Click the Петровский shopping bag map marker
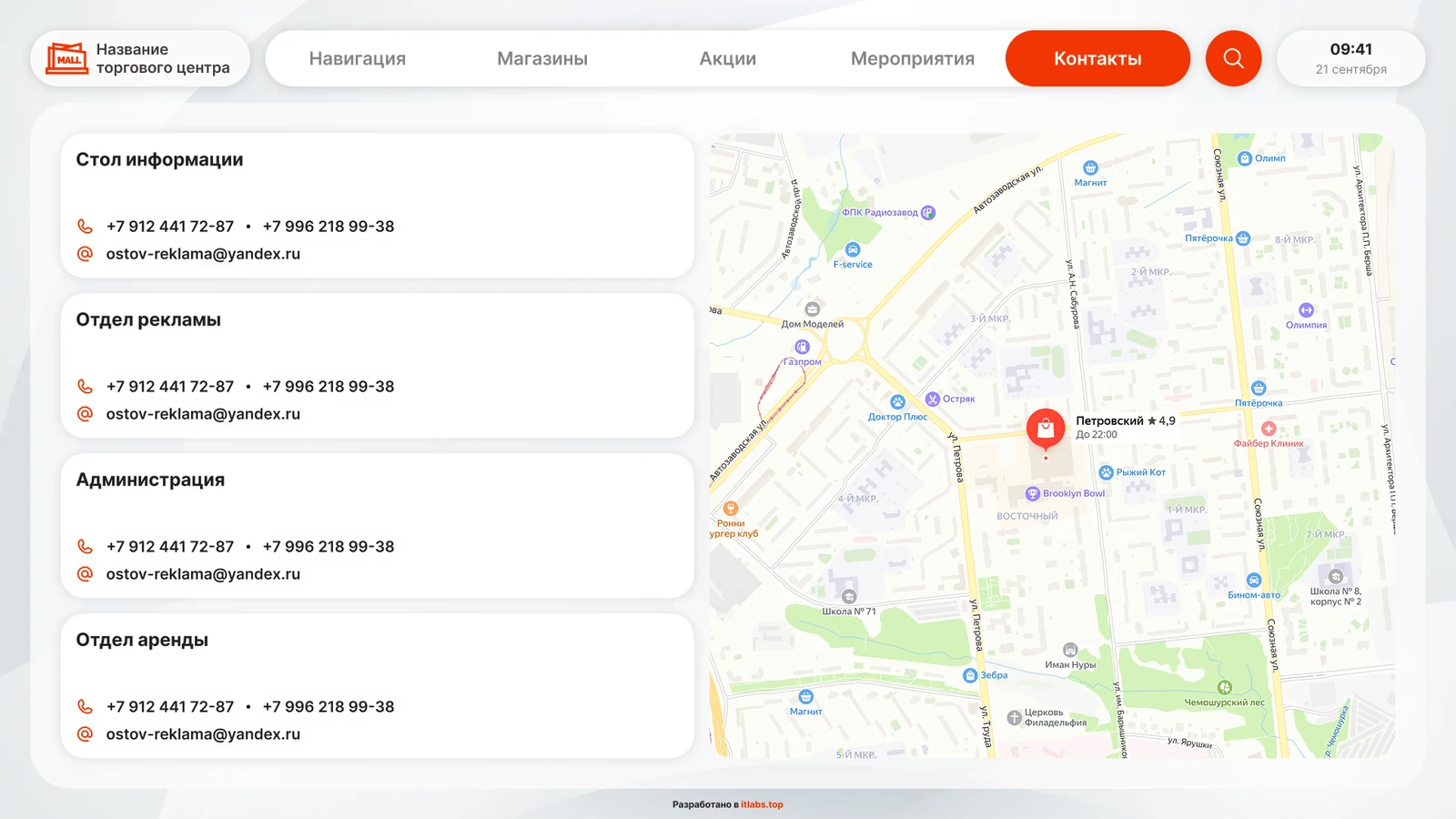The width and height of the screenshot is (1456, 819). [1046, 428]
